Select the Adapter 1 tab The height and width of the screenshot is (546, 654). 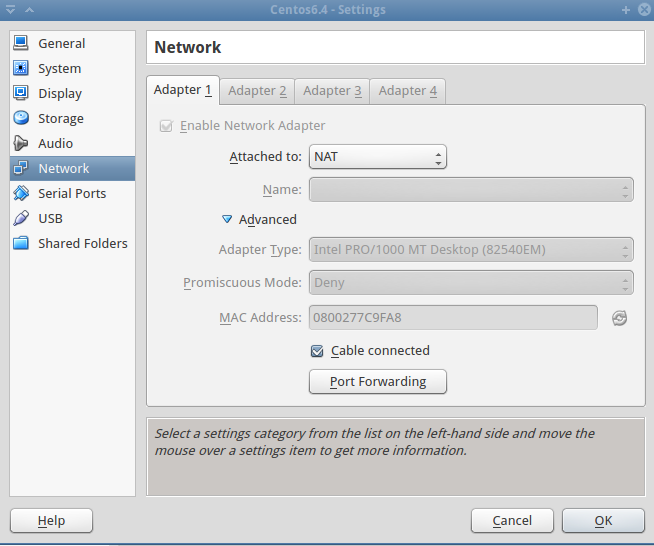(183, 90)
